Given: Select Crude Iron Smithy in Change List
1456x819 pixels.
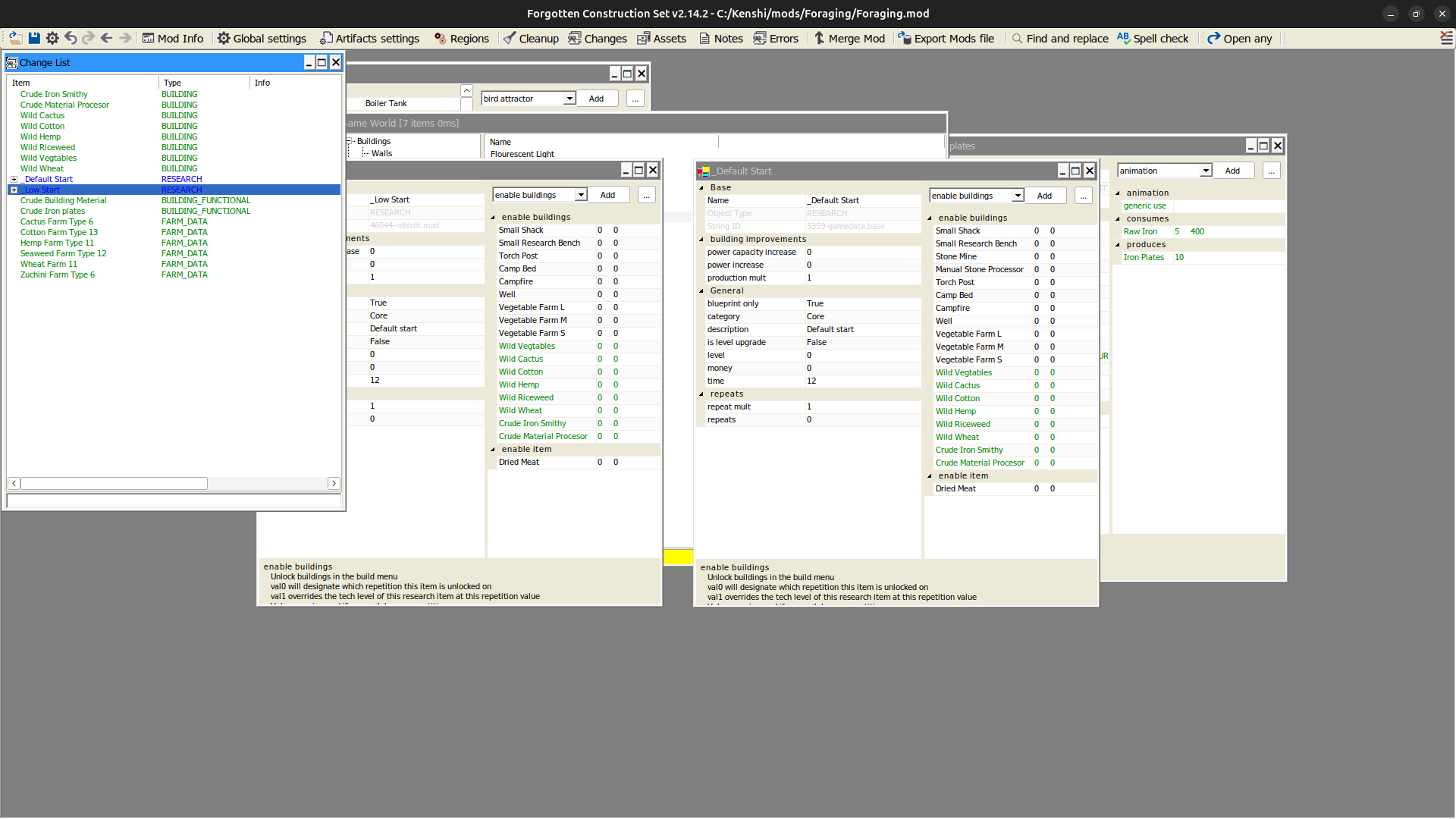Looking at the screenshot, I should pyautogui.click(x=54, y=95).
